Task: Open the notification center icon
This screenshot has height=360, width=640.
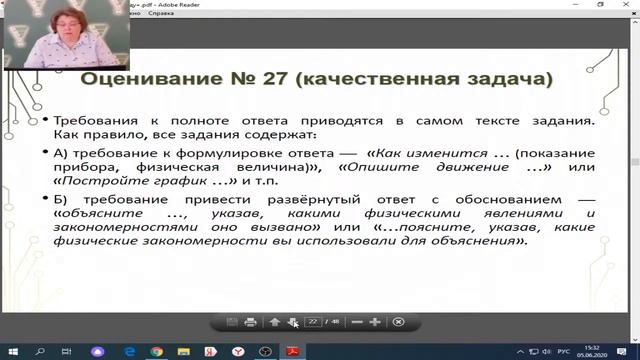Action: pos(622,351)
